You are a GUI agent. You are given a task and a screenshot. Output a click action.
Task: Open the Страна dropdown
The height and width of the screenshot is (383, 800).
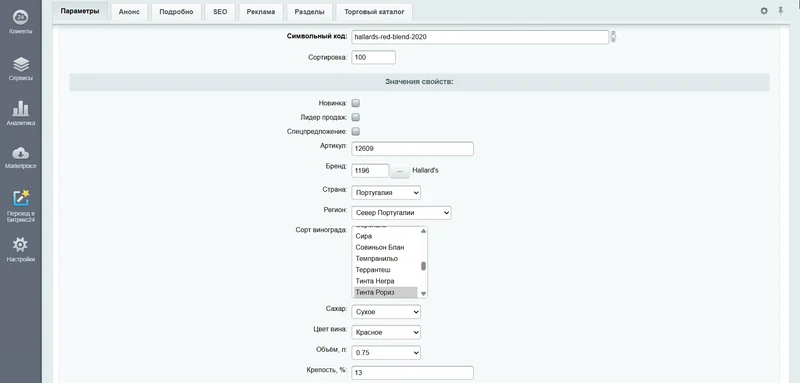click(386, 193)
